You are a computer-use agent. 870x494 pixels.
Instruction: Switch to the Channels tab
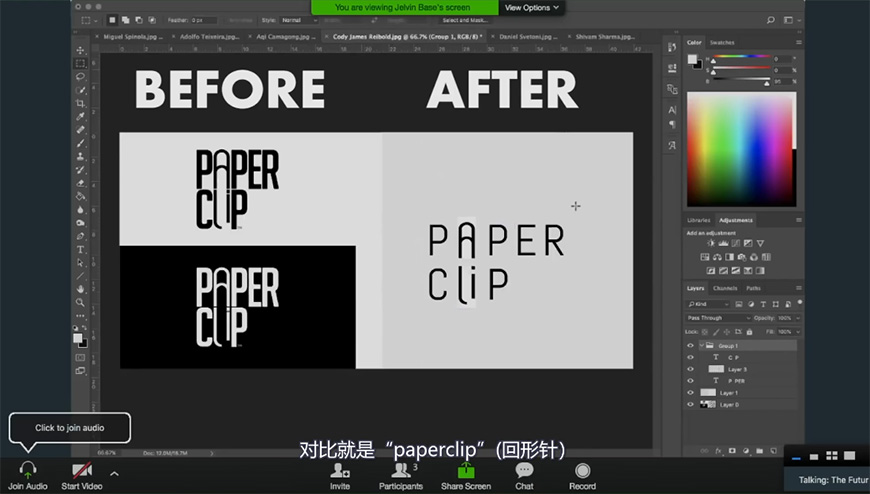tap(725, 288)
